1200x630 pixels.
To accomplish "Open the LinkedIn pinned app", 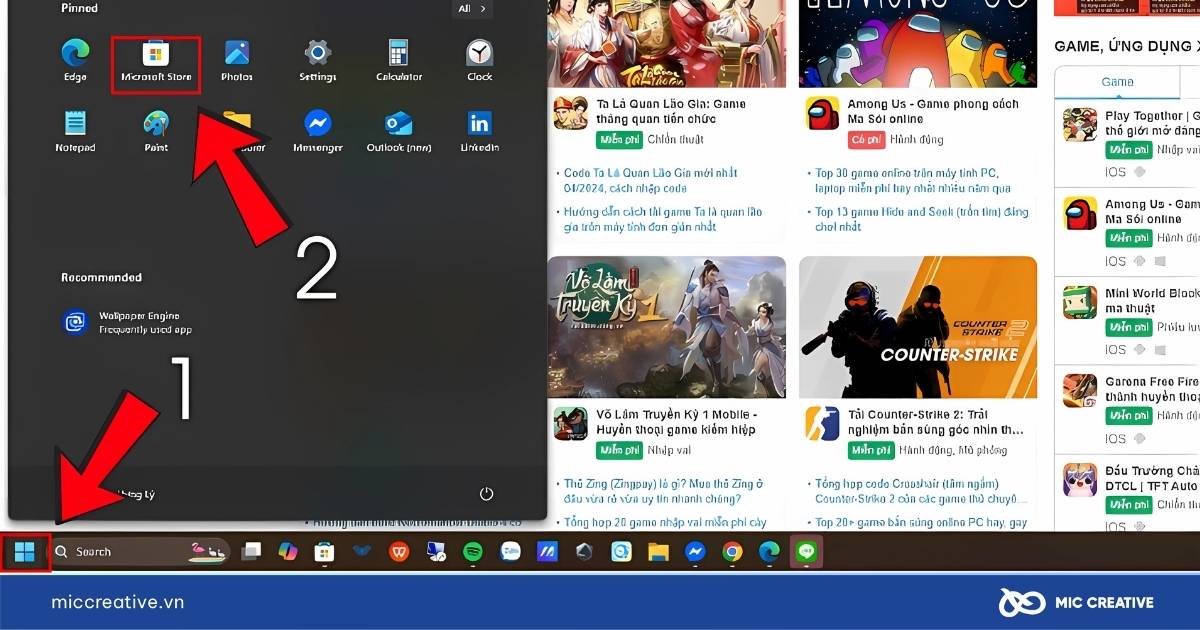I will pyautogui.click(x=479, y=132).
